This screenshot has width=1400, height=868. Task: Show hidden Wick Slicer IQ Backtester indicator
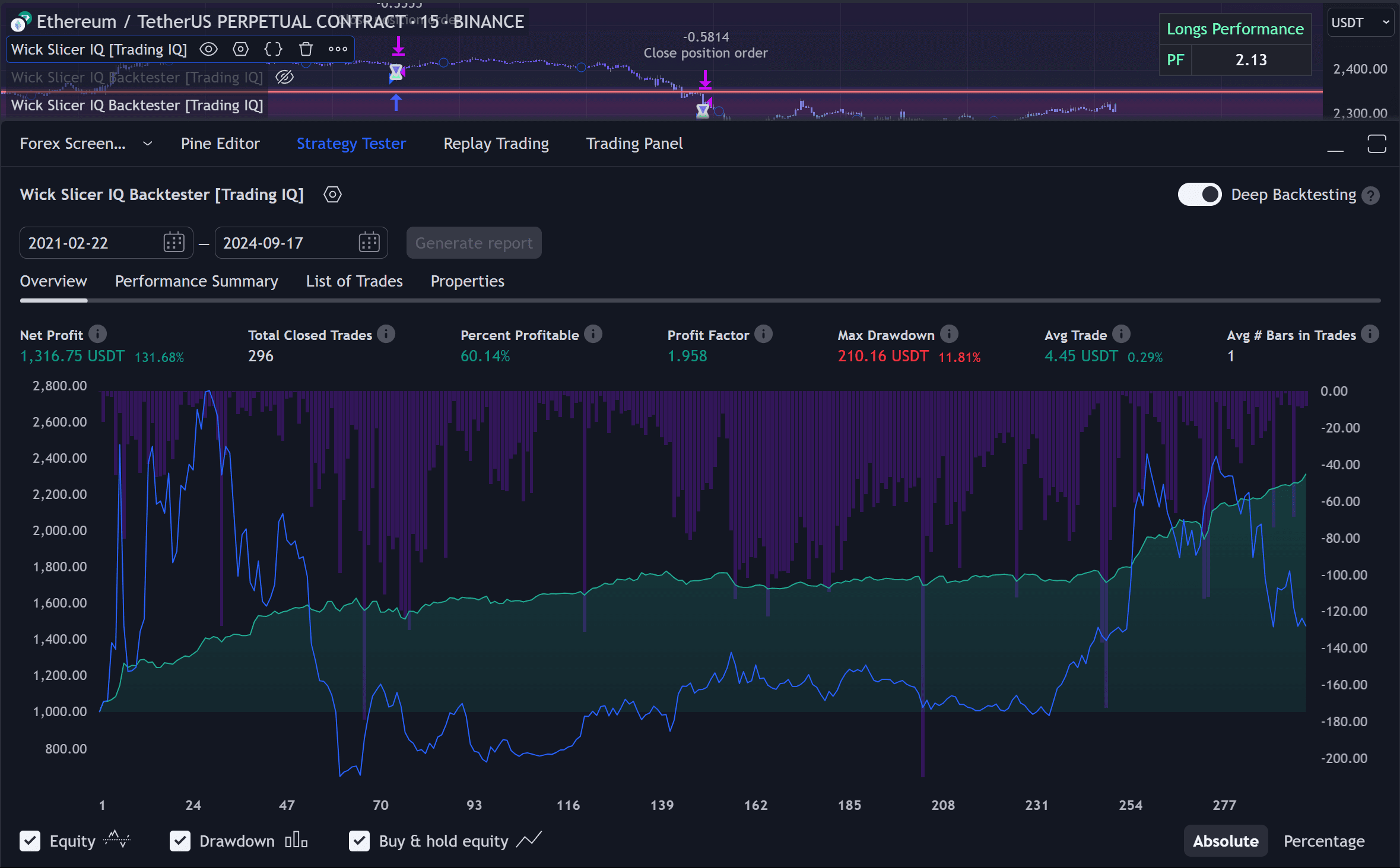(x=285, y=77)
